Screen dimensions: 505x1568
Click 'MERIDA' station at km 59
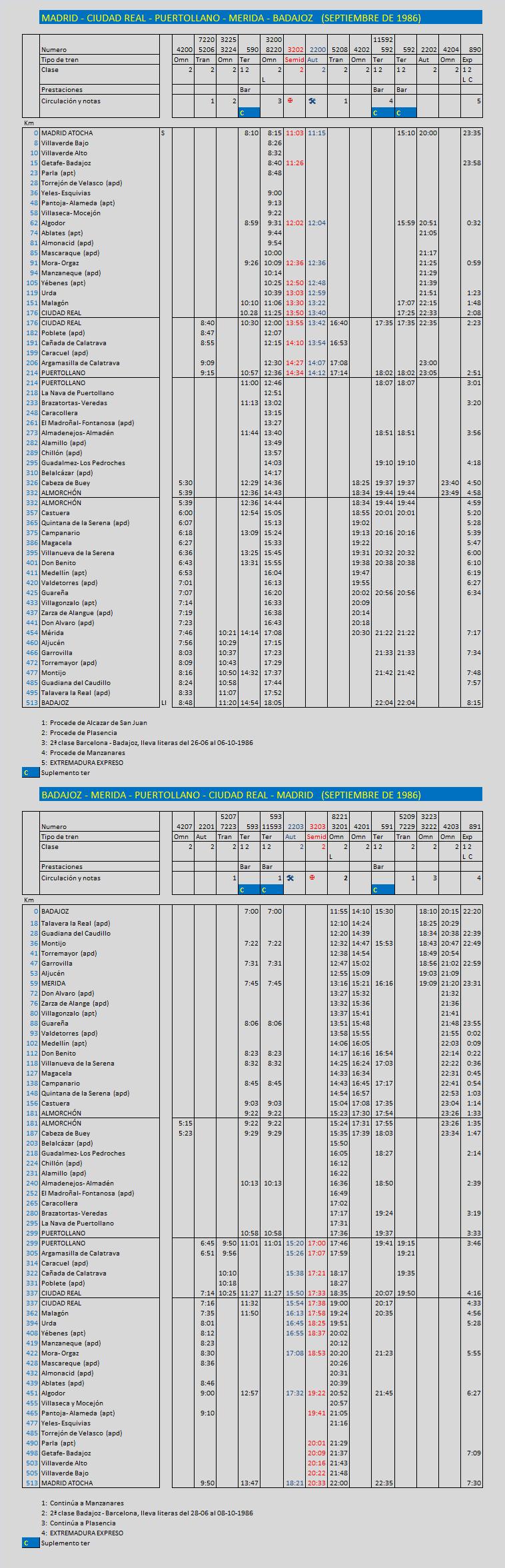tap(53, 983)
